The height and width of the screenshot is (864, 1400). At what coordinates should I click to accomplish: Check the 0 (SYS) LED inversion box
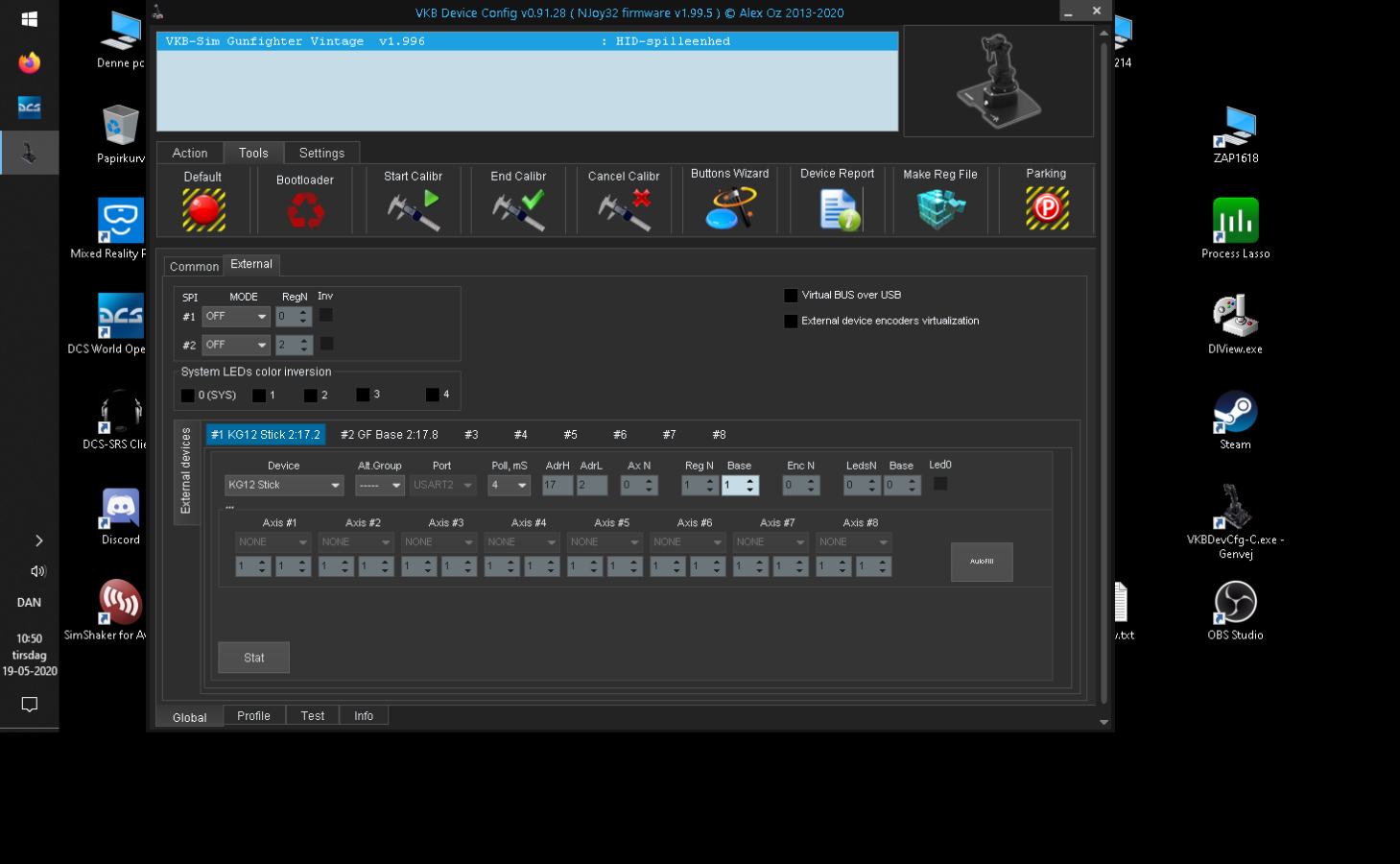click(188, 396)
